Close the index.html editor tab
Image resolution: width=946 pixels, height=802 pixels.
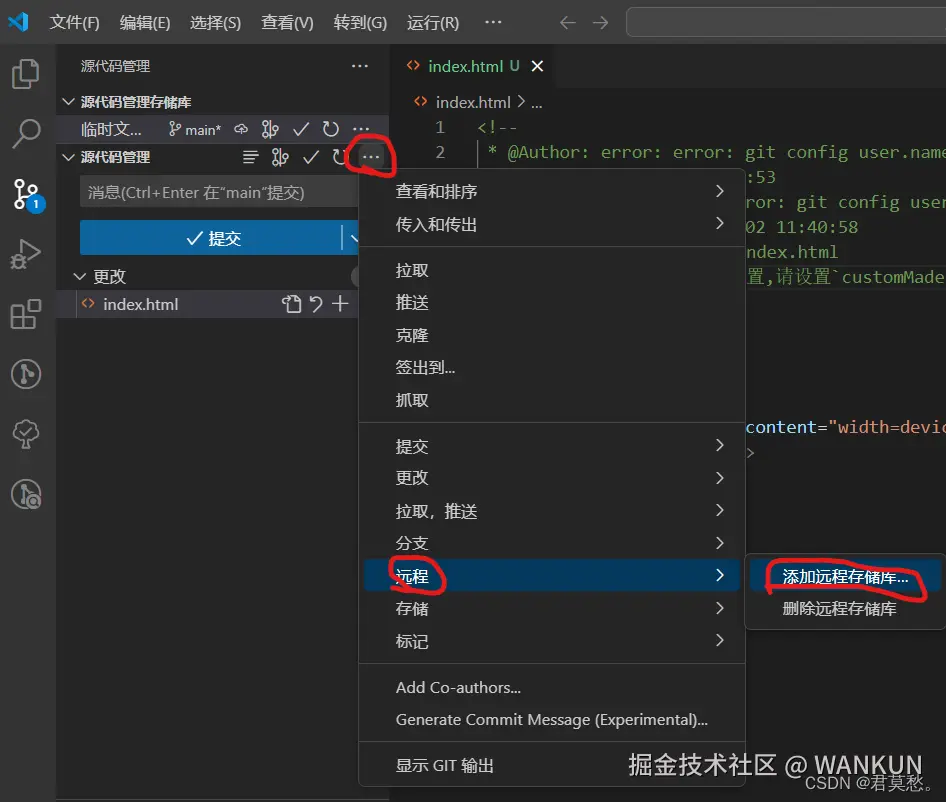[x=537, y=66]
